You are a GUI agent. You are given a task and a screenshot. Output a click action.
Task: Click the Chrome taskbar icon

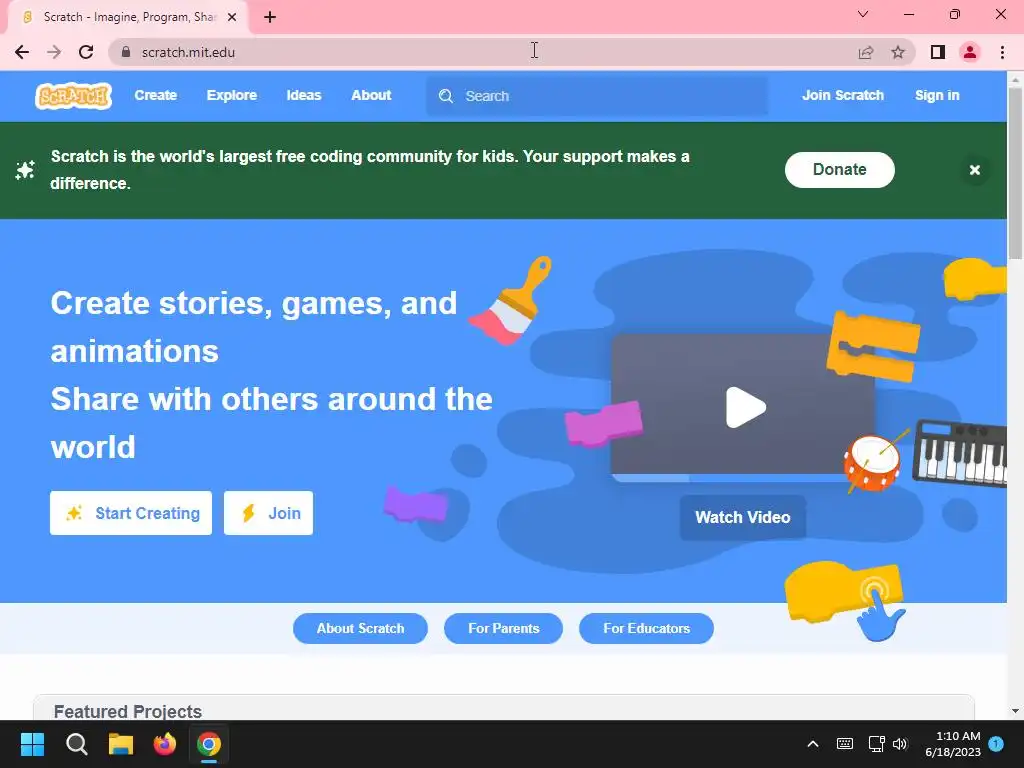coord(209,744)
